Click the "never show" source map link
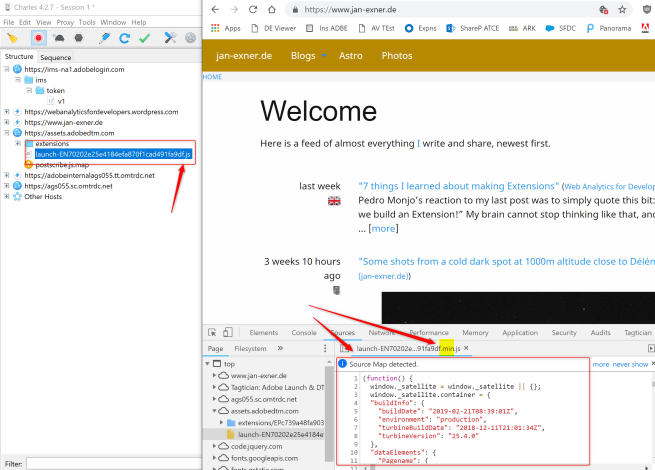This screenshot has width=655, height=470. pyautogui.click(x=632, y=364)
